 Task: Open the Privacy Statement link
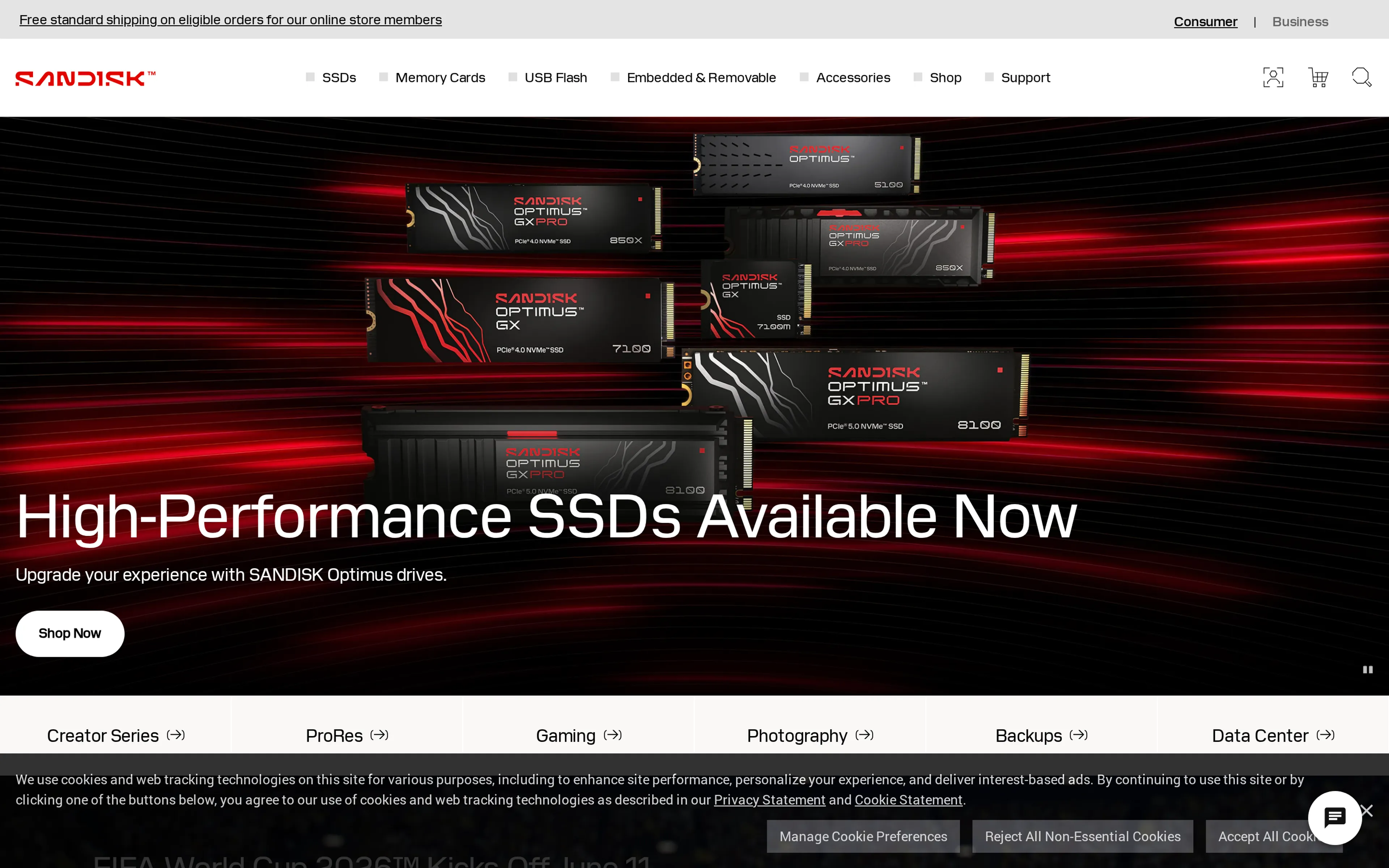click(770, 800)
